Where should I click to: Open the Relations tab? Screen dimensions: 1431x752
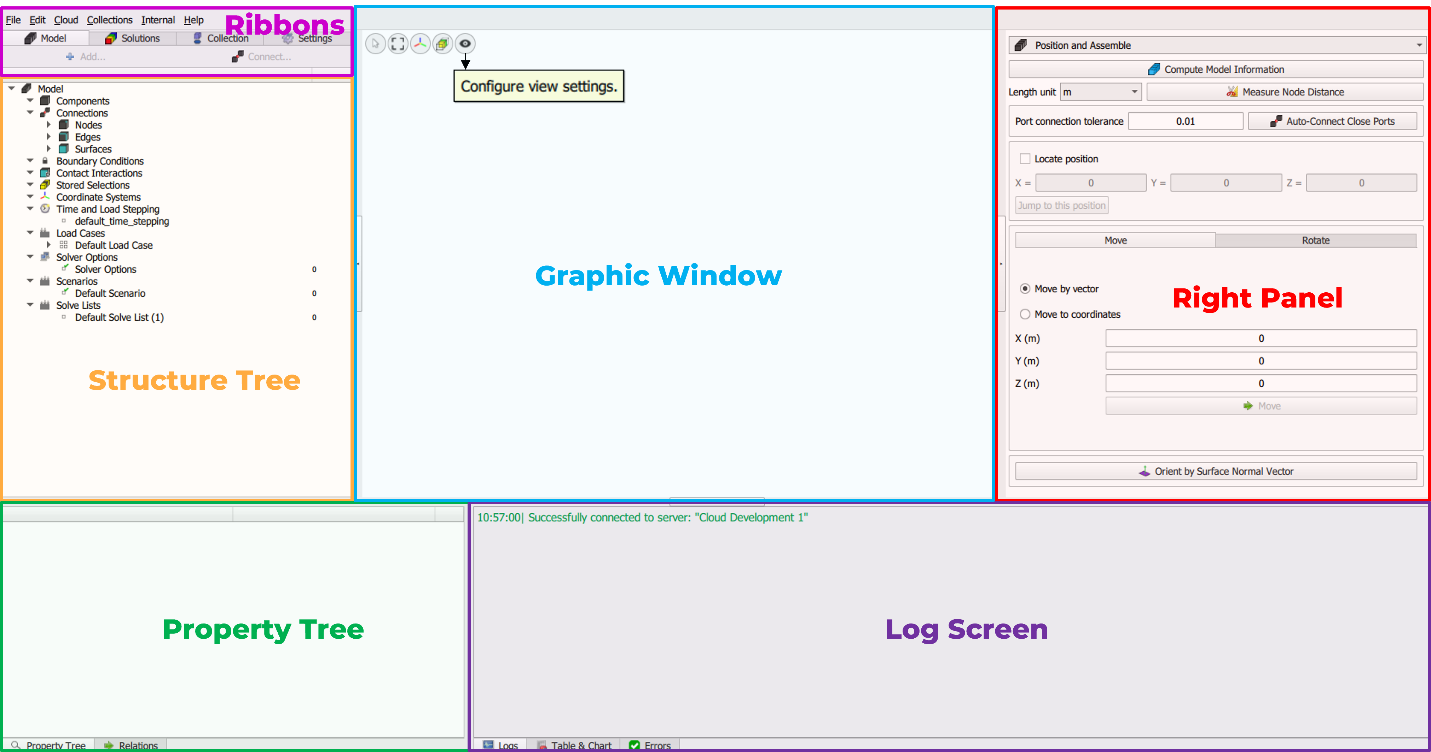[x=130, y=746]
